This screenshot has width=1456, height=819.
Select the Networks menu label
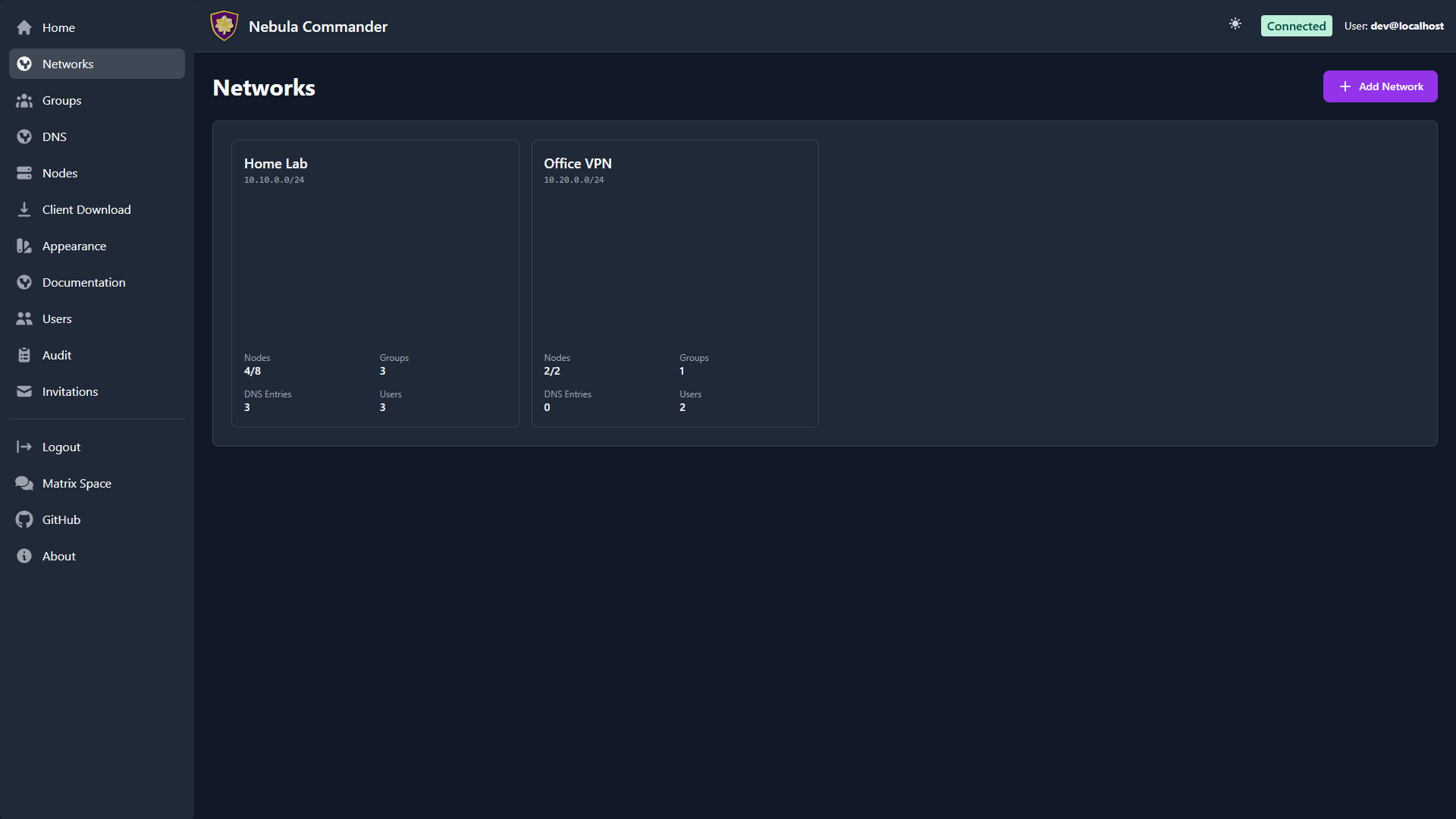[x=67, y=64]
